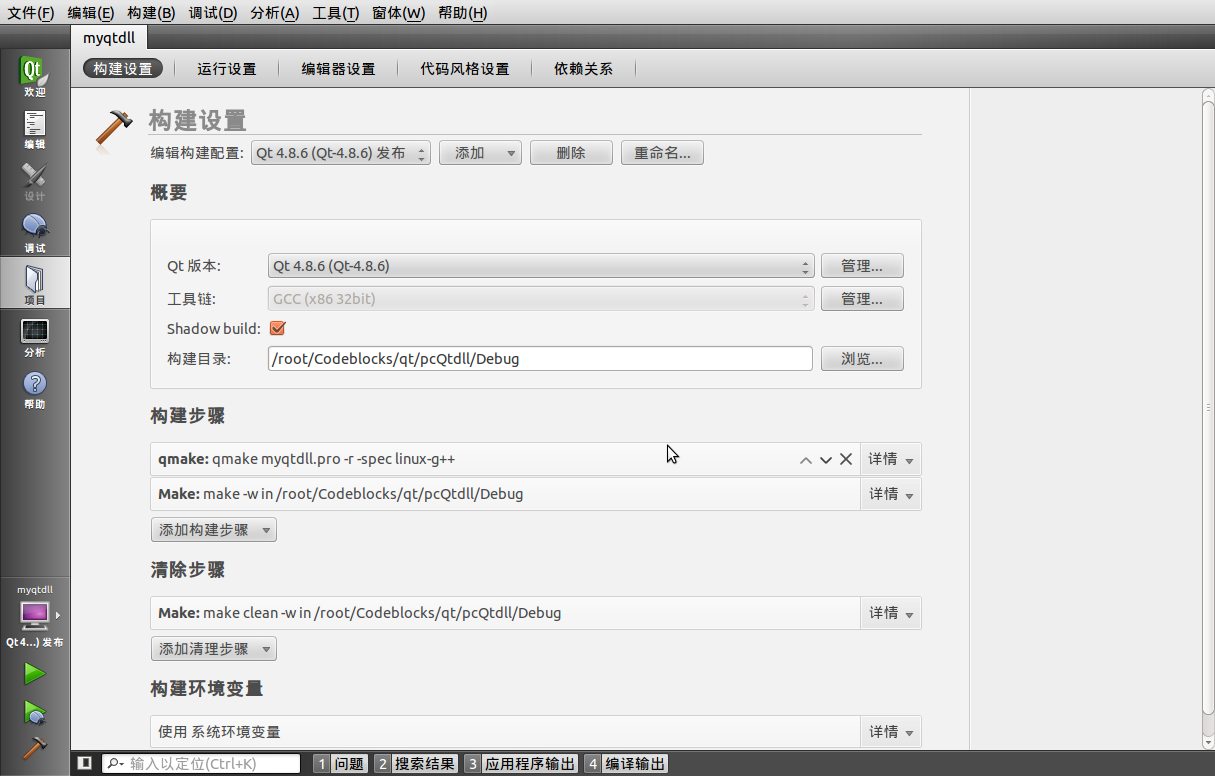Open the 问题 output pane
Viewport: 1215px width, 776px height.
(x=340, y=764)
